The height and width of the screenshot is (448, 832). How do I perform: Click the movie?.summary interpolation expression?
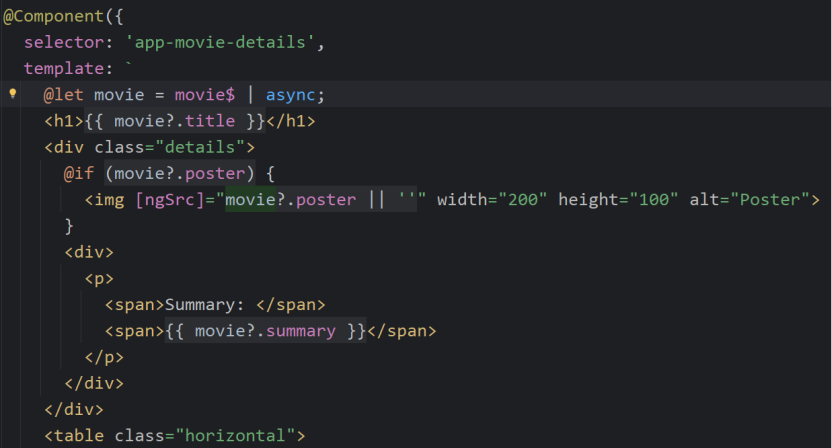coord(265,330)
